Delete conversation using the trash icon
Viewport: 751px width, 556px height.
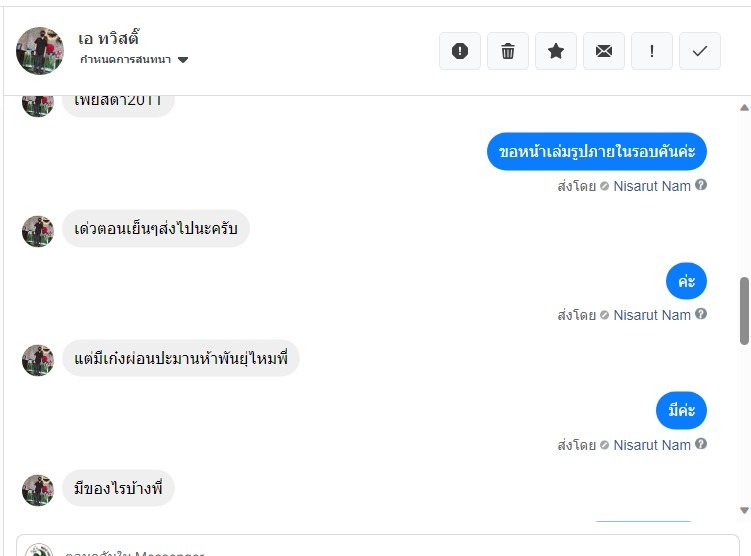click(x=508, y=51)
